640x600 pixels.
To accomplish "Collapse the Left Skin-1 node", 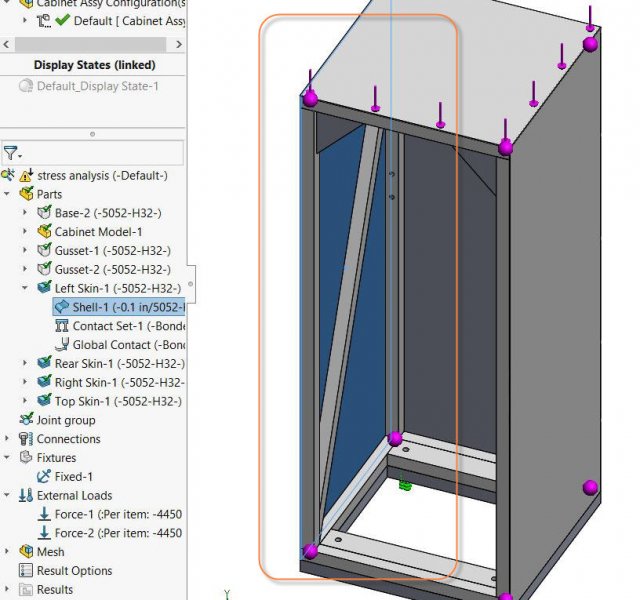I will pos(25,288).
